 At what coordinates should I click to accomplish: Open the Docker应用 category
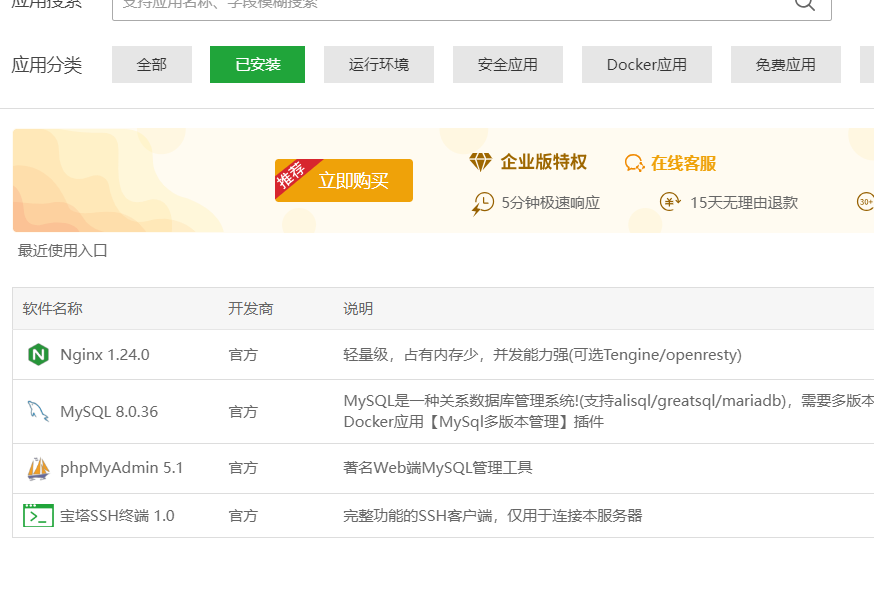click(x=647, y=65)
